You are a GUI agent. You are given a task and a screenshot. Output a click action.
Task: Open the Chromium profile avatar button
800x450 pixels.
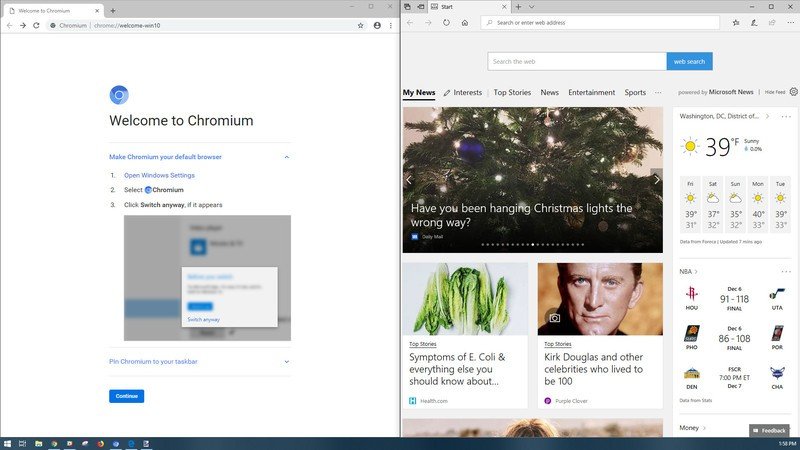[377, 25]
